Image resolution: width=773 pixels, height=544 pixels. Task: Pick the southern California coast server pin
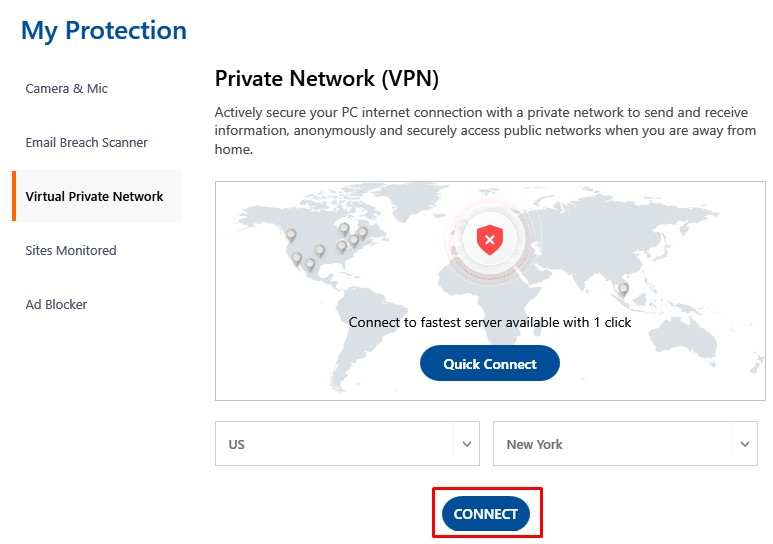pos(297,258)
